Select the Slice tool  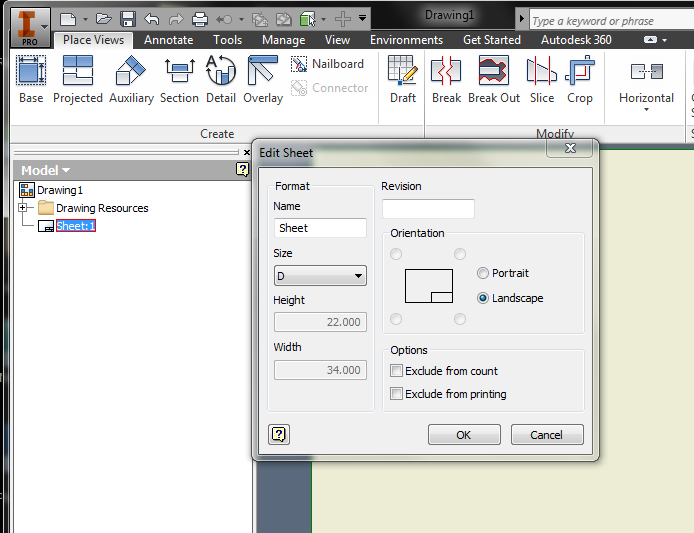tap(542, 80)
